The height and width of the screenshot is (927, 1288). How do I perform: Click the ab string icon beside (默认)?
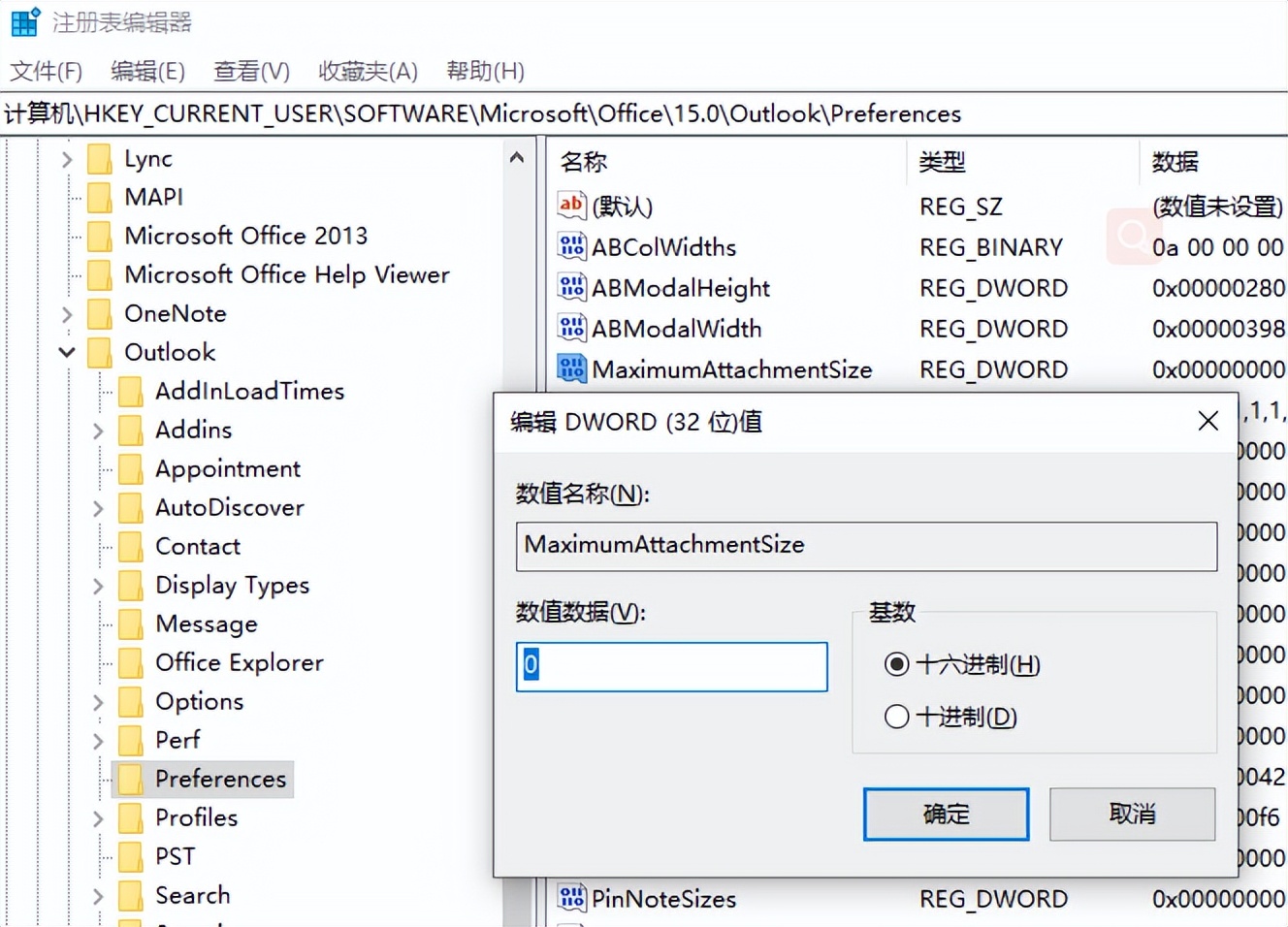571,206
